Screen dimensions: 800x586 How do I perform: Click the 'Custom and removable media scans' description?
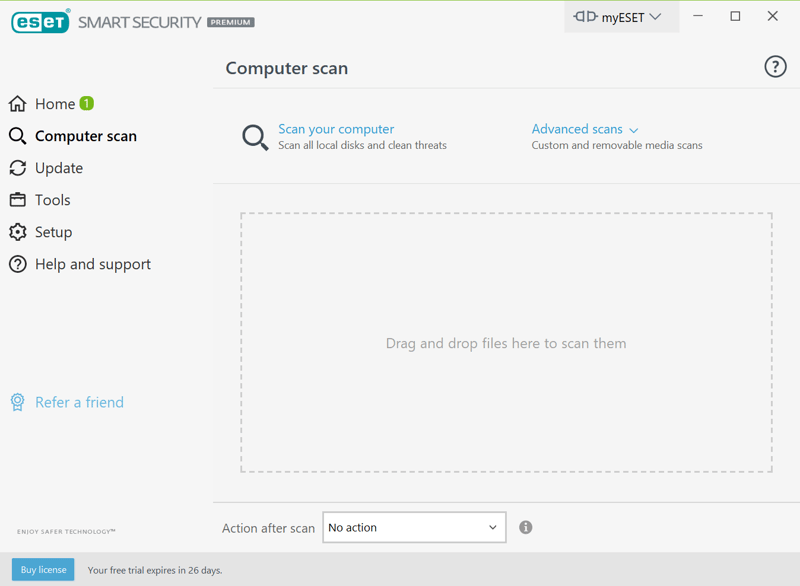pyautogui.click(x=617, y=145)
